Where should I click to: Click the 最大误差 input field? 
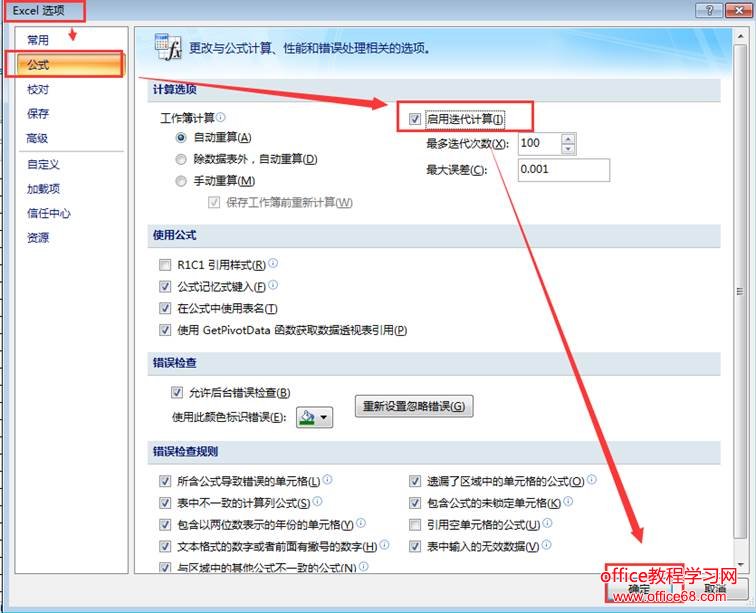pos(564,170)
